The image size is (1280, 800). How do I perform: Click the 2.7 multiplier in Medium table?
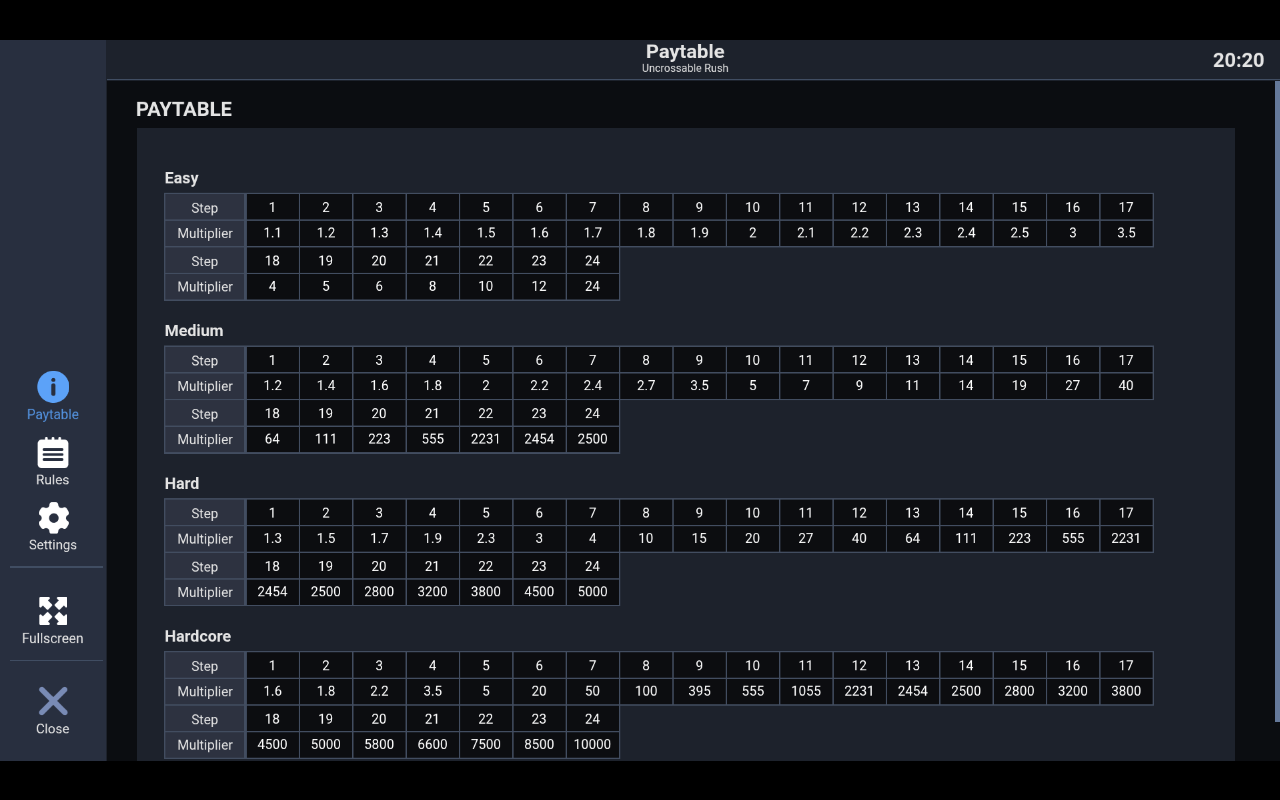point(646,386)
